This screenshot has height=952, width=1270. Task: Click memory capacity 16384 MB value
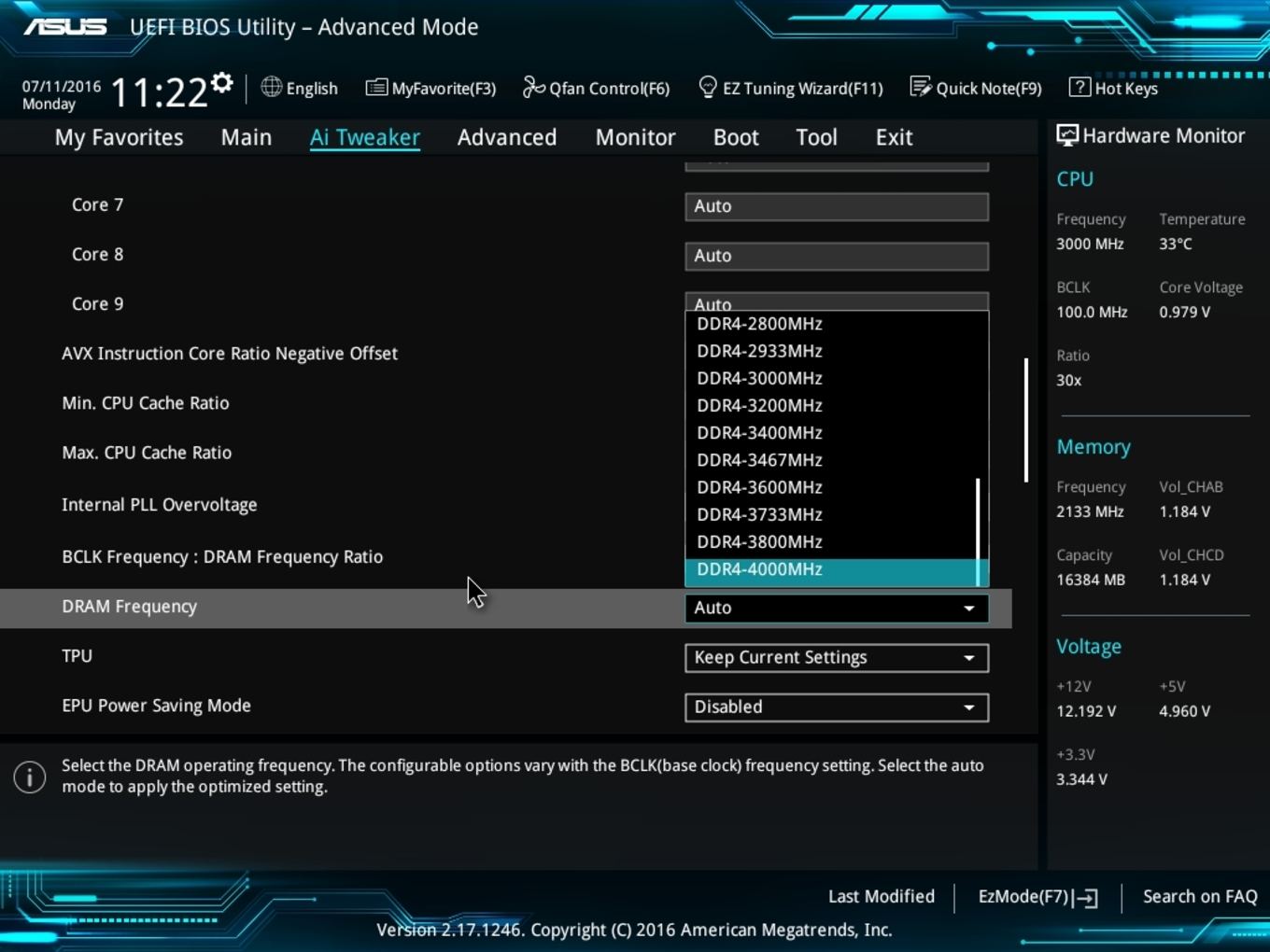tap(1091, 580)
